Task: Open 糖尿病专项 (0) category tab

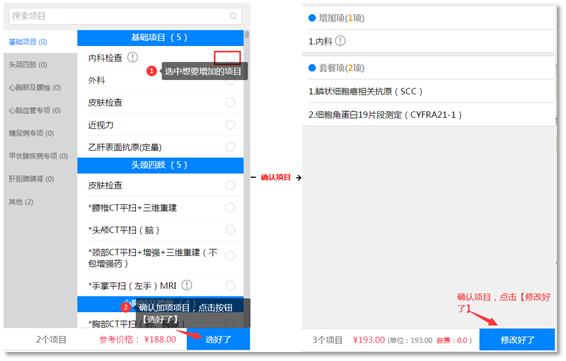Action: point(40,133)
